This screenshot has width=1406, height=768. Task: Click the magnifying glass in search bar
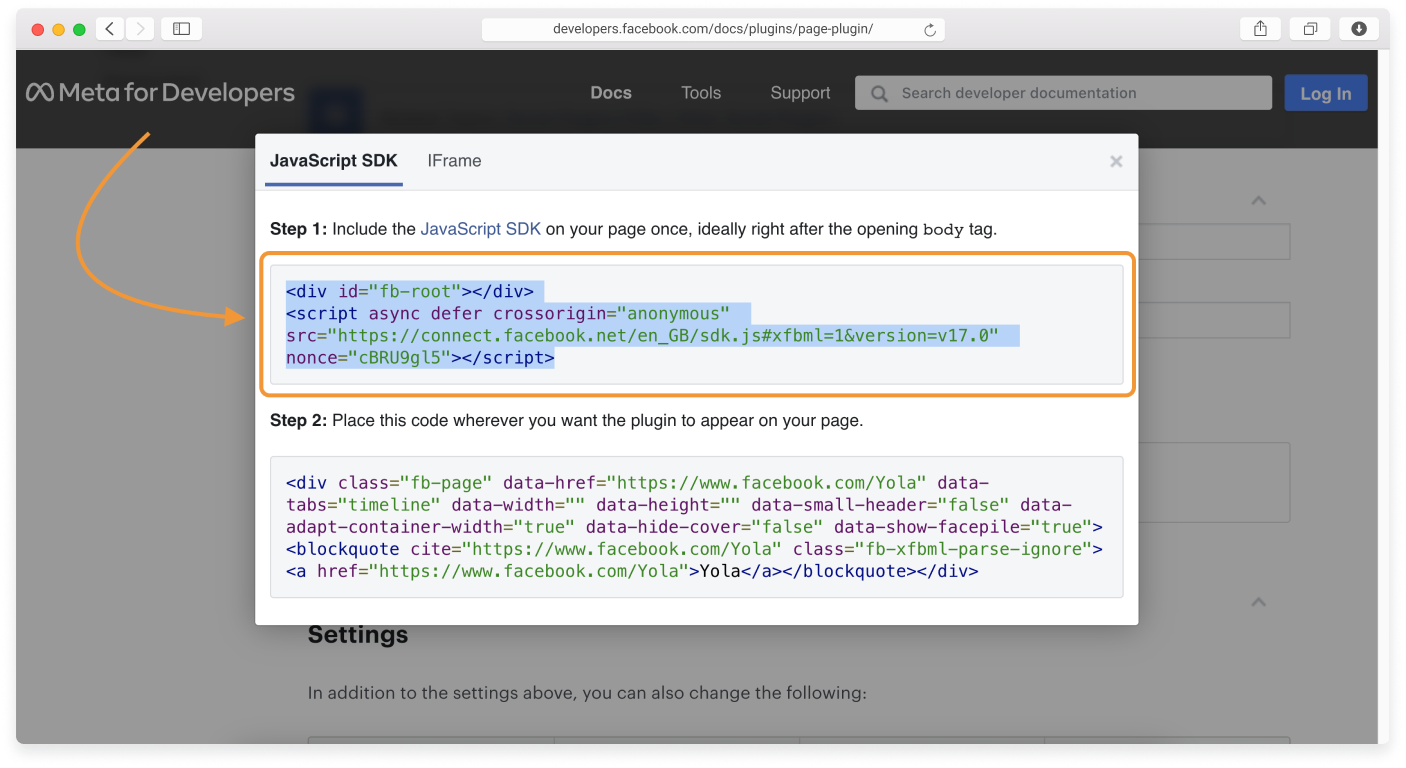click(878, 93)
